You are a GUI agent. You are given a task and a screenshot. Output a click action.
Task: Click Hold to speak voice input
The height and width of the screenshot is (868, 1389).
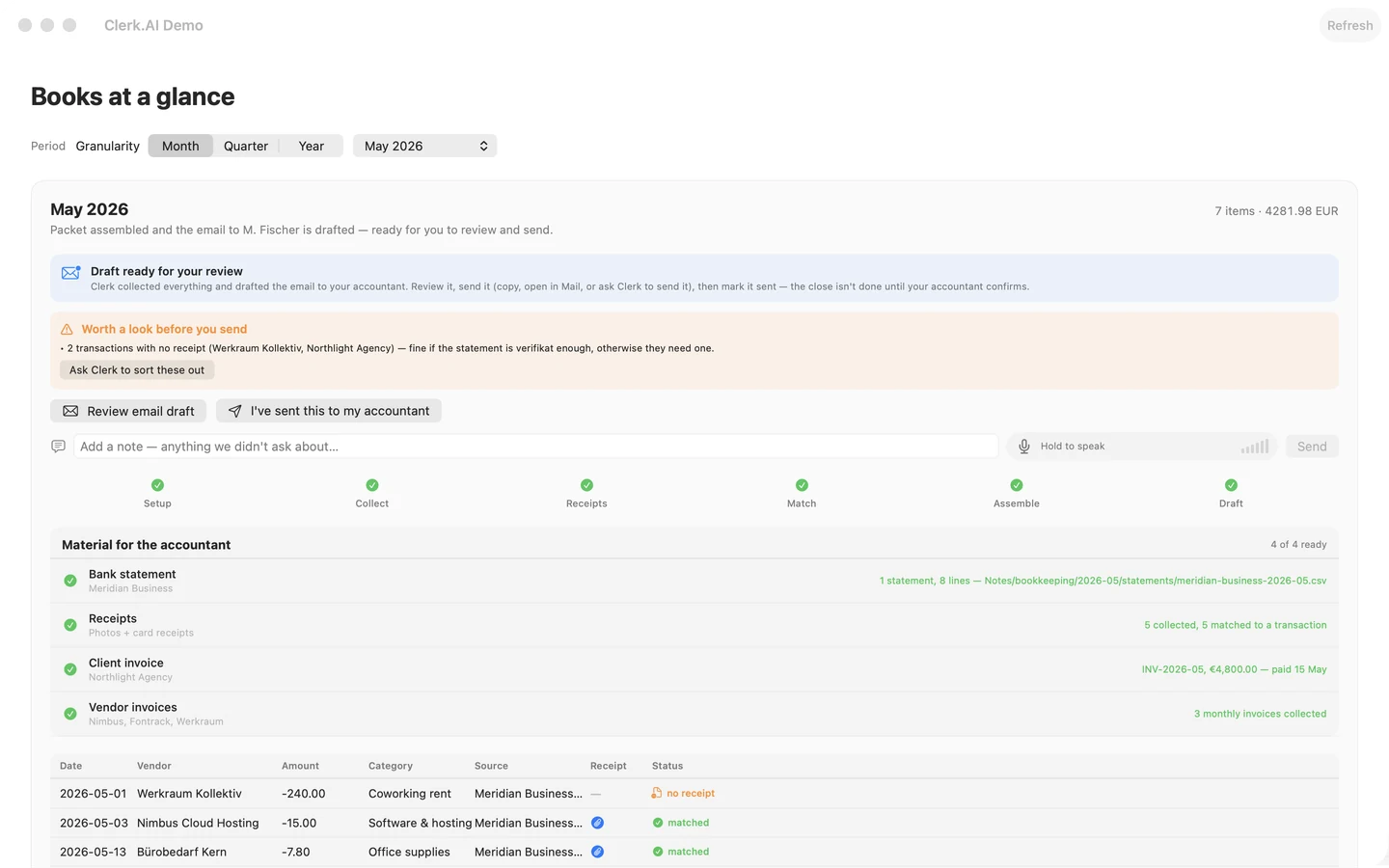(x=1142, y=447)
